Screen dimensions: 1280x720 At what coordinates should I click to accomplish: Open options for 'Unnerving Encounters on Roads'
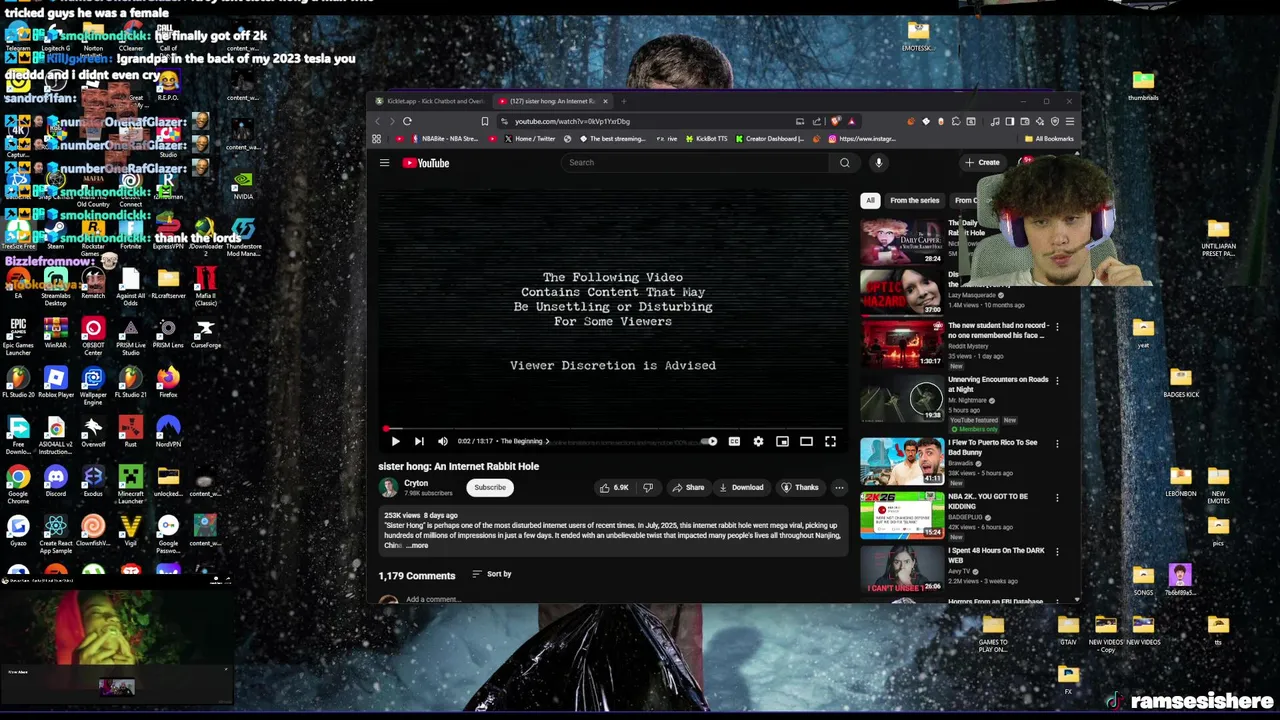[1057, 380]
